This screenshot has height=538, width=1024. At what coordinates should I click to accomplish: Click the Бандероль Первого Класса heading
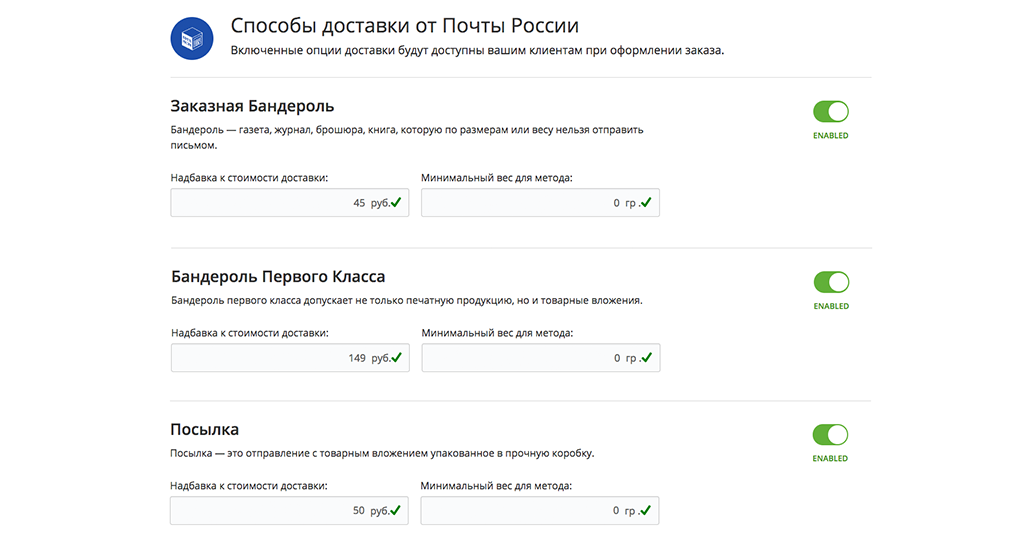278,277
